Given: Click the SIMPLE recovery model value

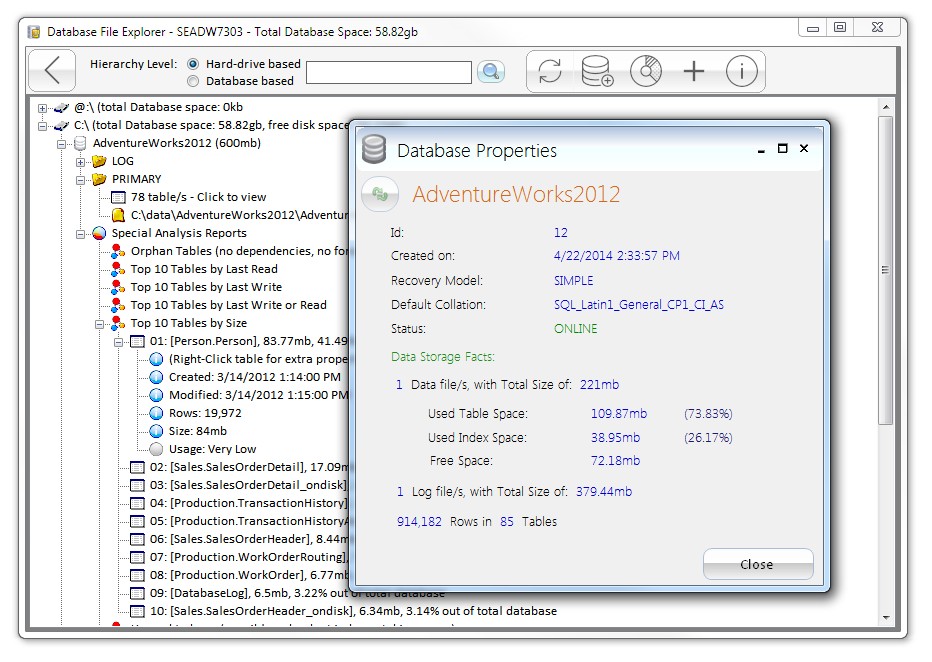Looking at the screenshot, I should click(x=574, y=280).
